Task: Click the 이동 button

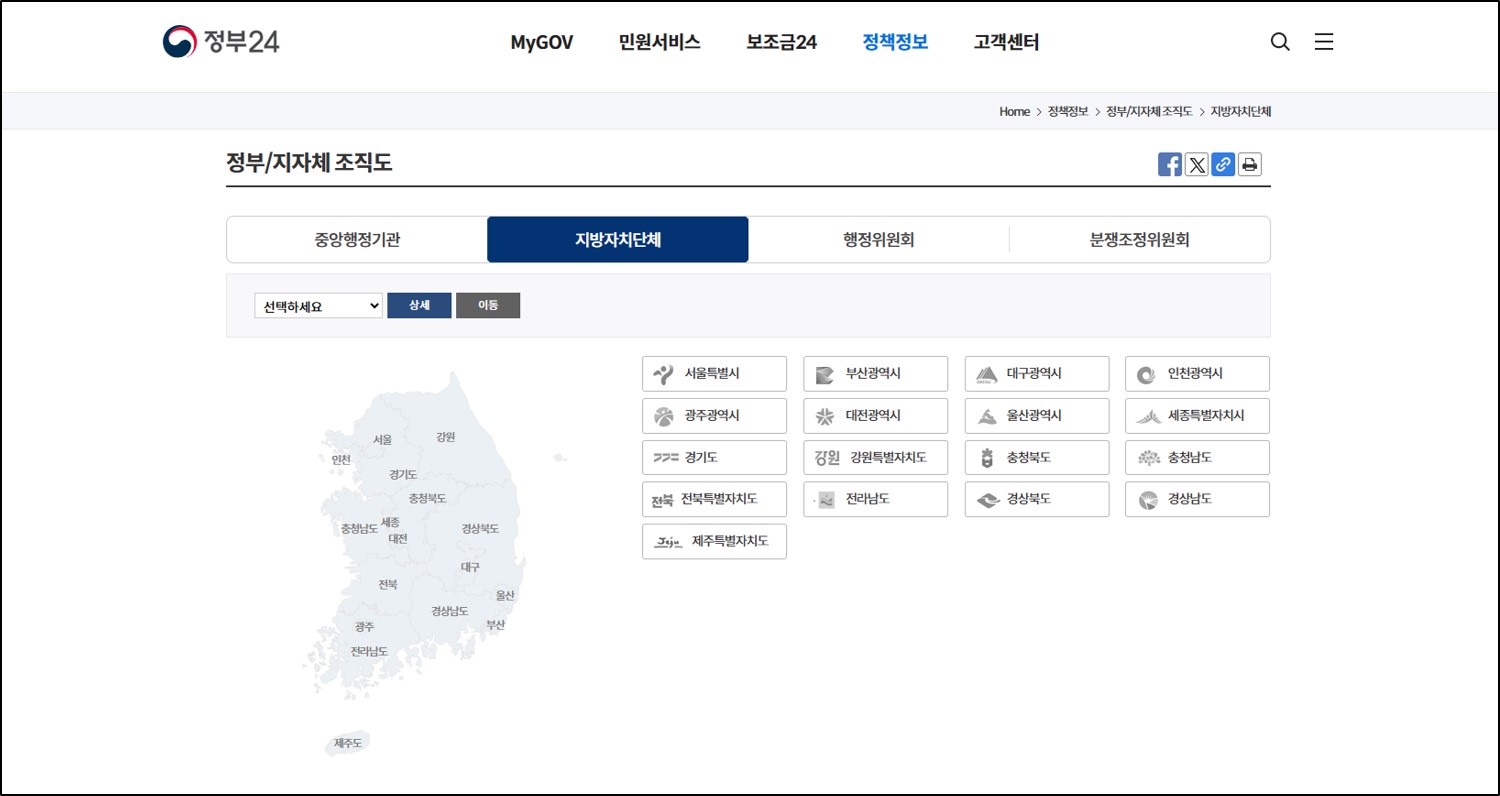Action: pos(488,305)
